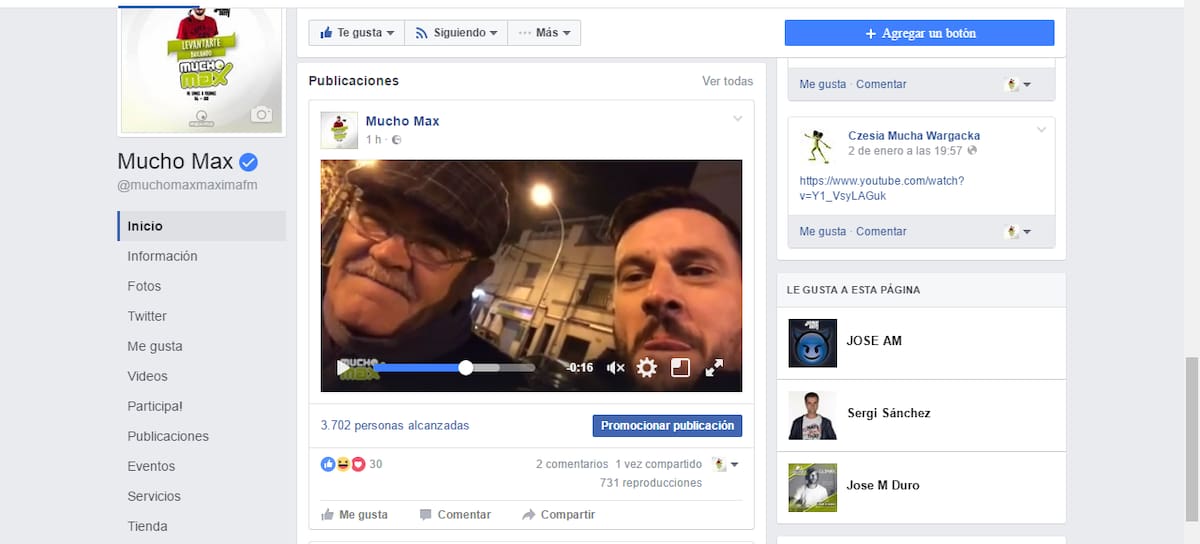Share the post with Compartir arrow
The height and width of the screenshot is (544, 1200).
[529, 515]
